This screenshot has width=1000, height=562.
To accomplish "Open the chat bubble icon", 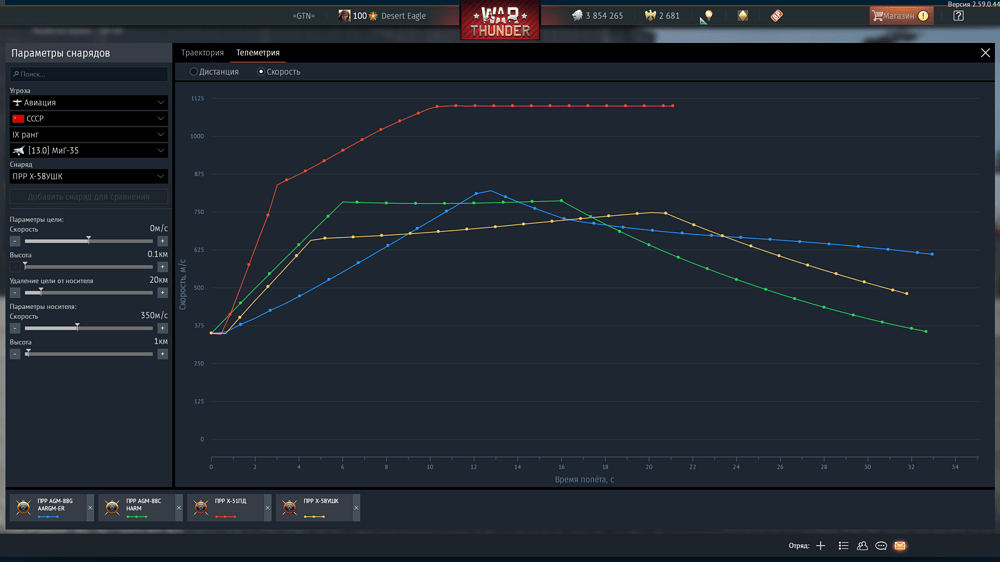I will click(881, 545).
